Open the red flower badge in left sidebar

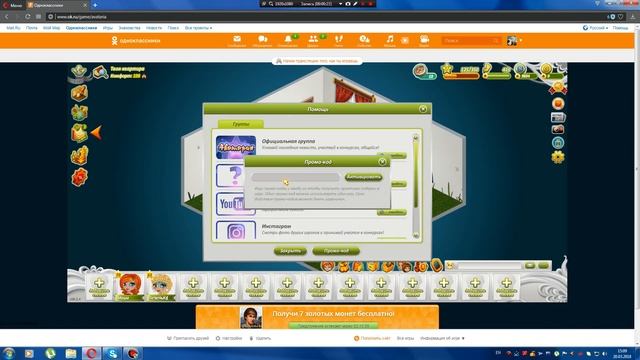(x=79, y=177)
